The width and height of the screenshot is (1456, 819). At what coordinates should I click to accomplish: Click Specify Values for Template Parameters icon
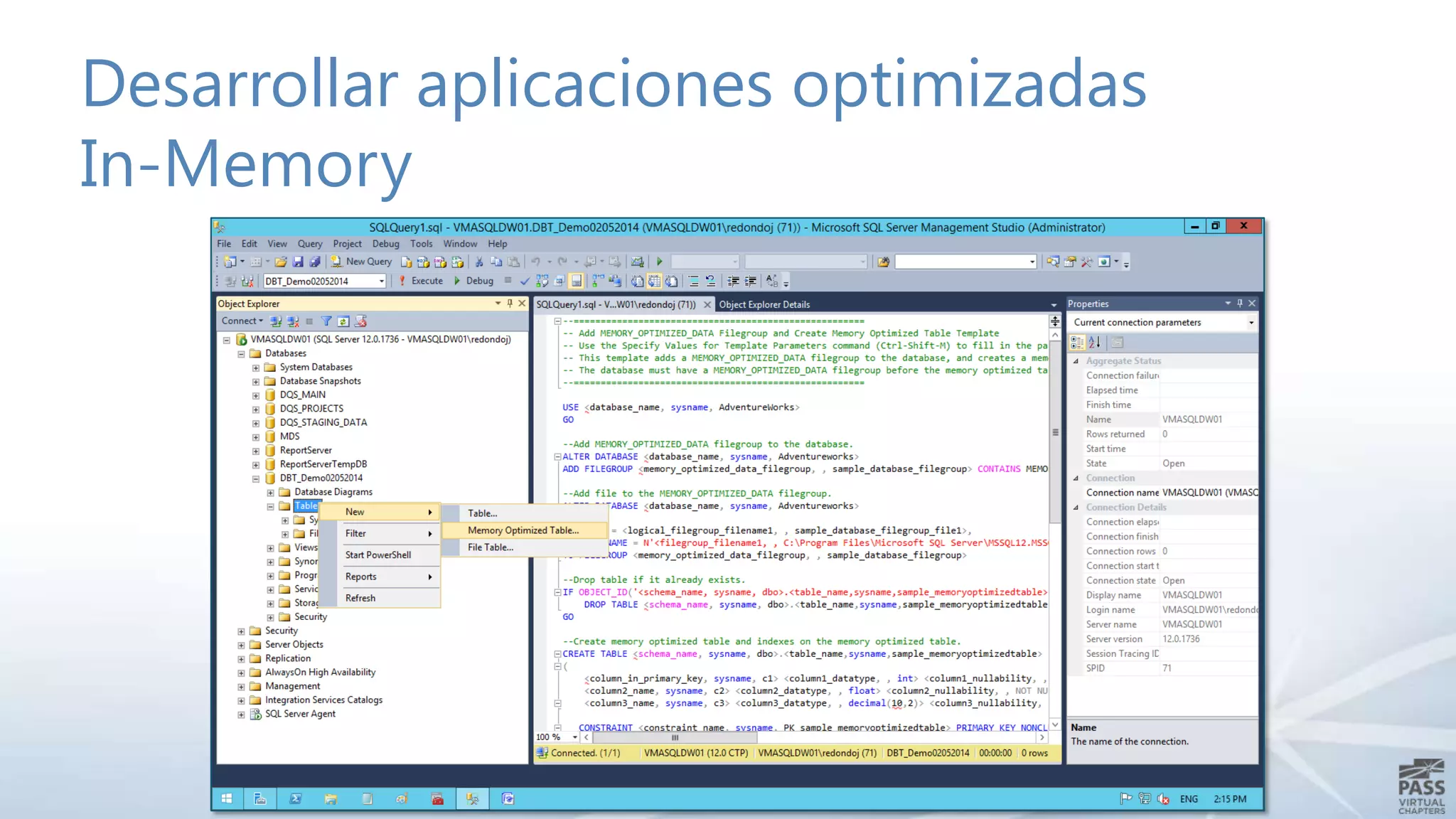(x=772, y=281)
